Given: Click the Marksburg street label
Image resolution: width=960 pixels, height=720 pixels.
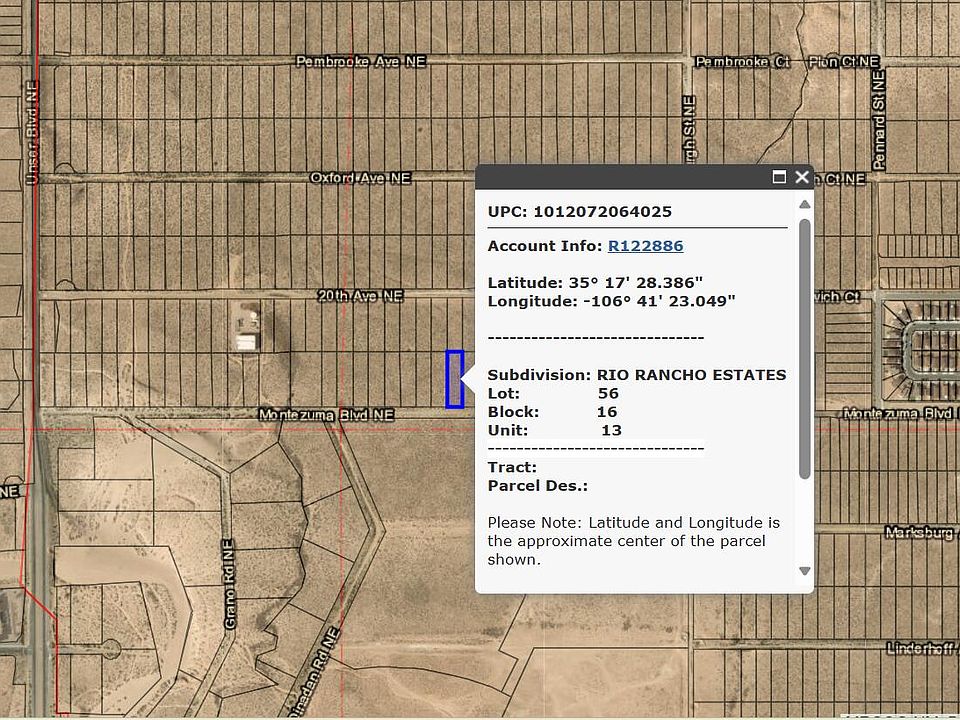Looking at the screenshot, I should tap(918, 534).
